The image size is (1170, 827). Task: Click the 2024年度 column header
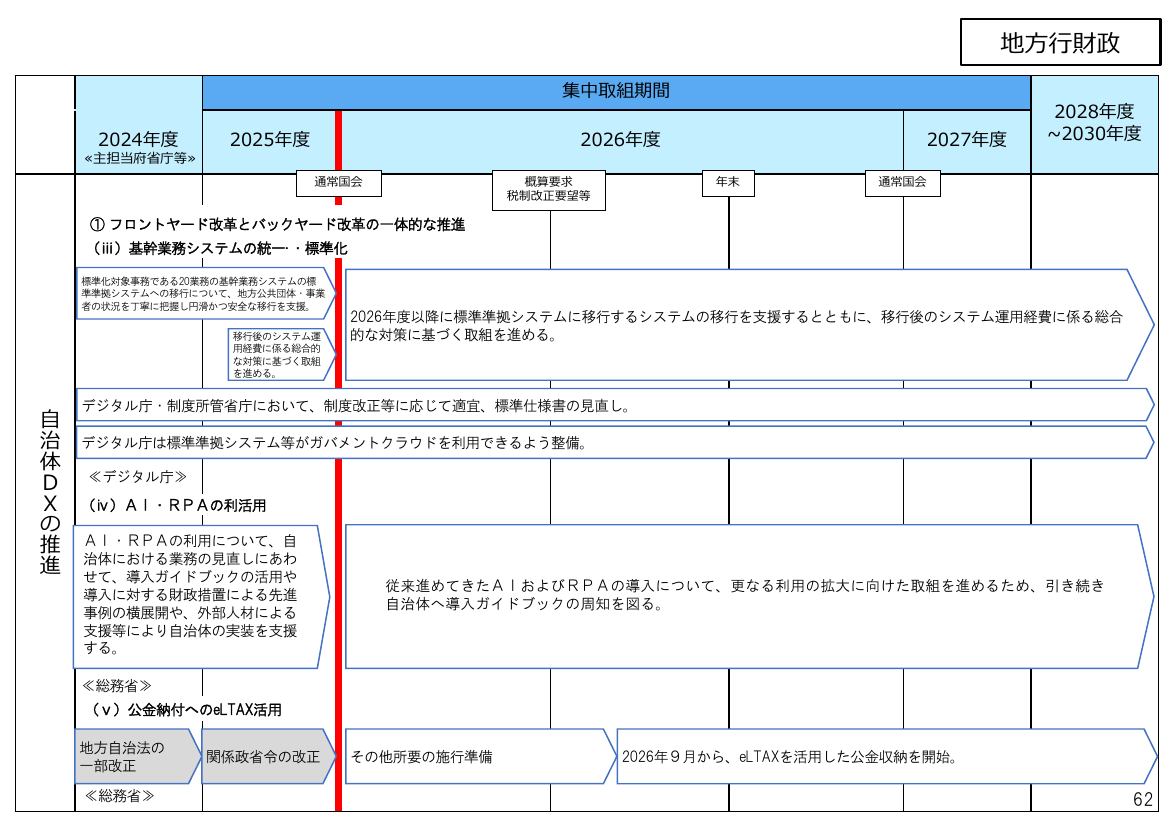click(x=138, y=139)
